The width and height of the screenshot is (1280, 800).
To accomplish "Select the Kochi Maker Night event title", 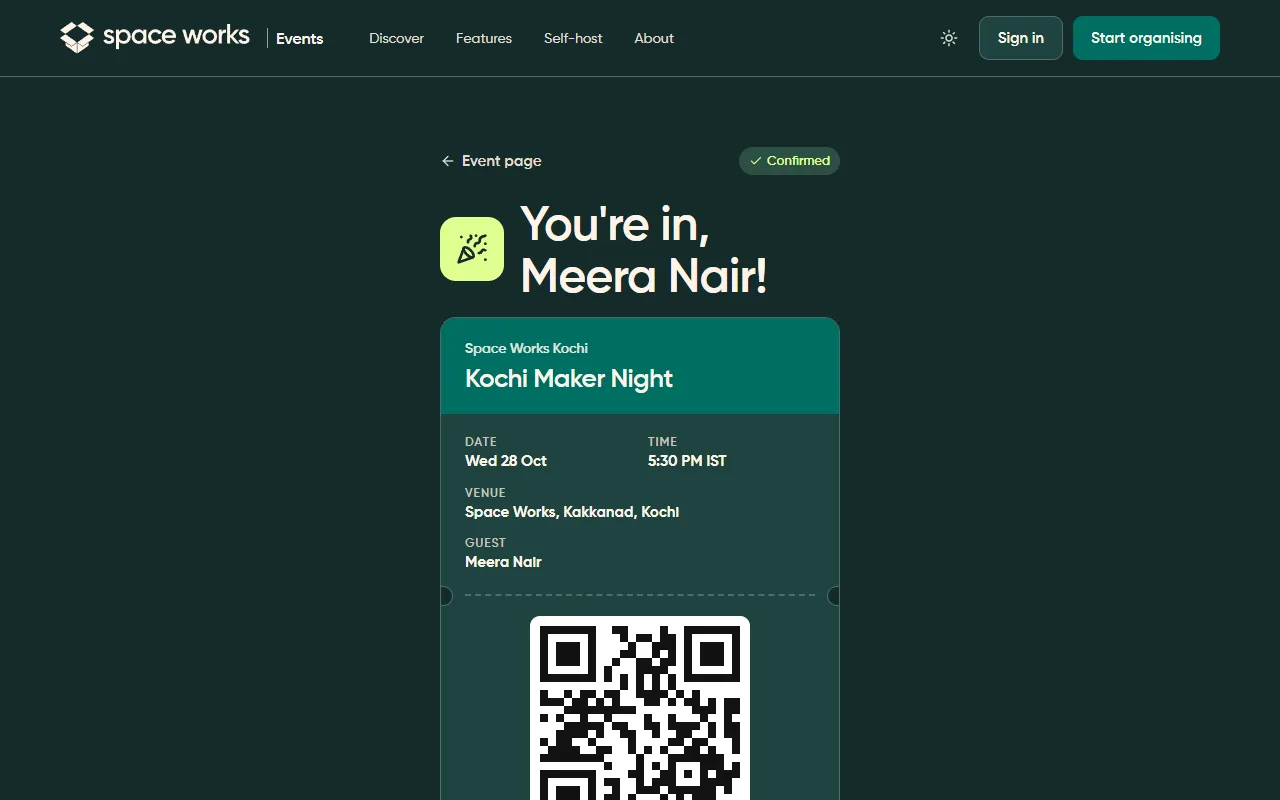I will [x=569, y=379].
